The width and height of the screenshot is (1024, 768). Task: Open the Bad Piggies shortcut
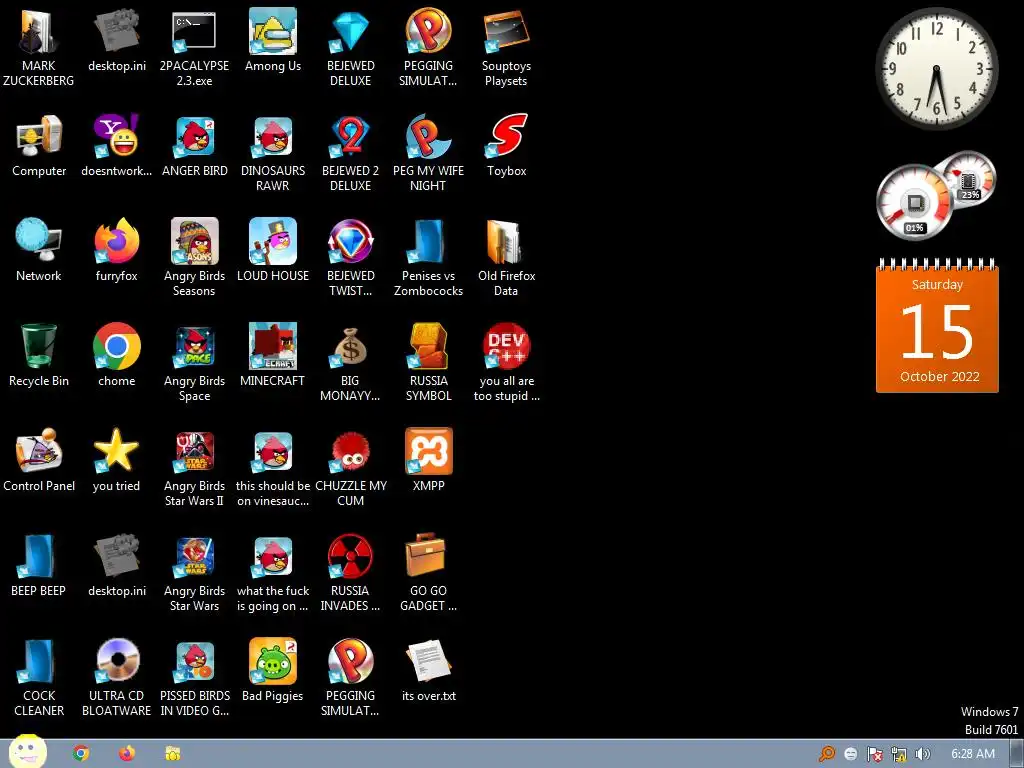(272, 662)
